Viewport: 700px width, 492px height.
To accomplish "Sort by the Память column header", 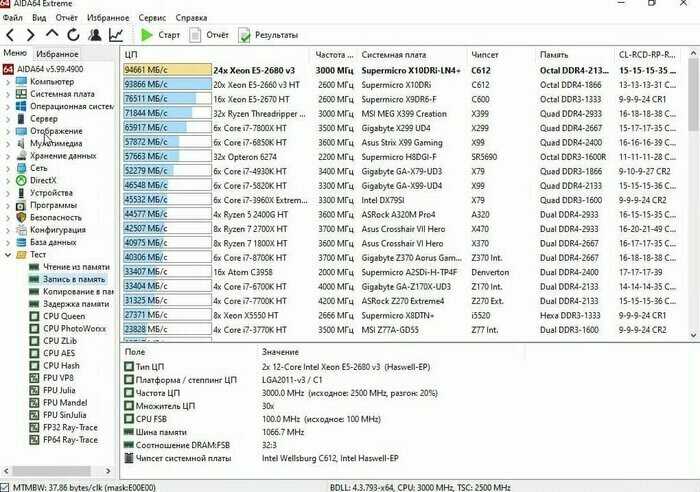I will pos(575,54).
